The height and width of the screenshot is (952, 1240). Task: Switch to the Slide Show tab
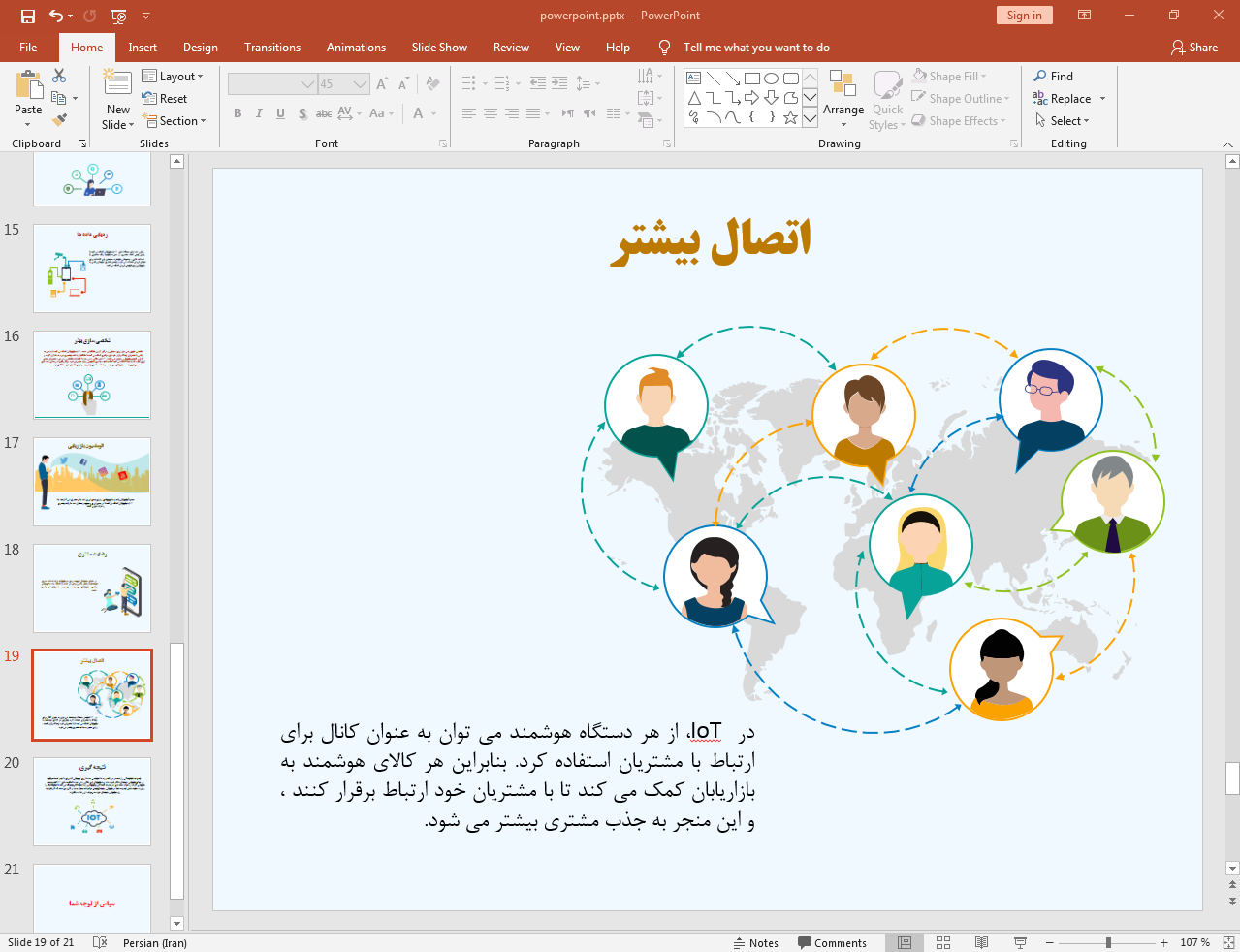click(439, 47)
